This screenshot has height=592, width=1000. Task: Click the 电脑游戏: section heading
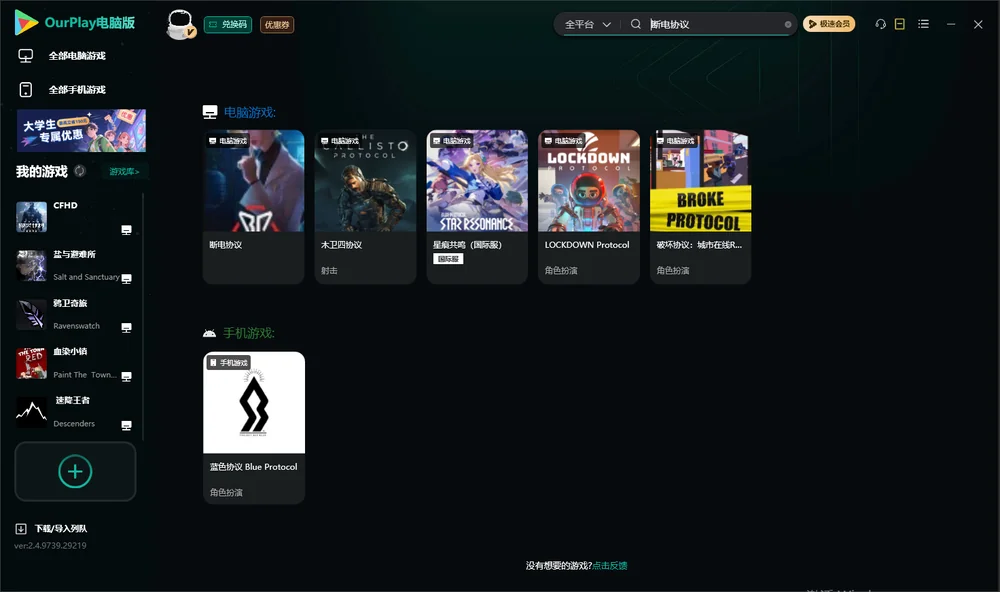pos(249,112)
